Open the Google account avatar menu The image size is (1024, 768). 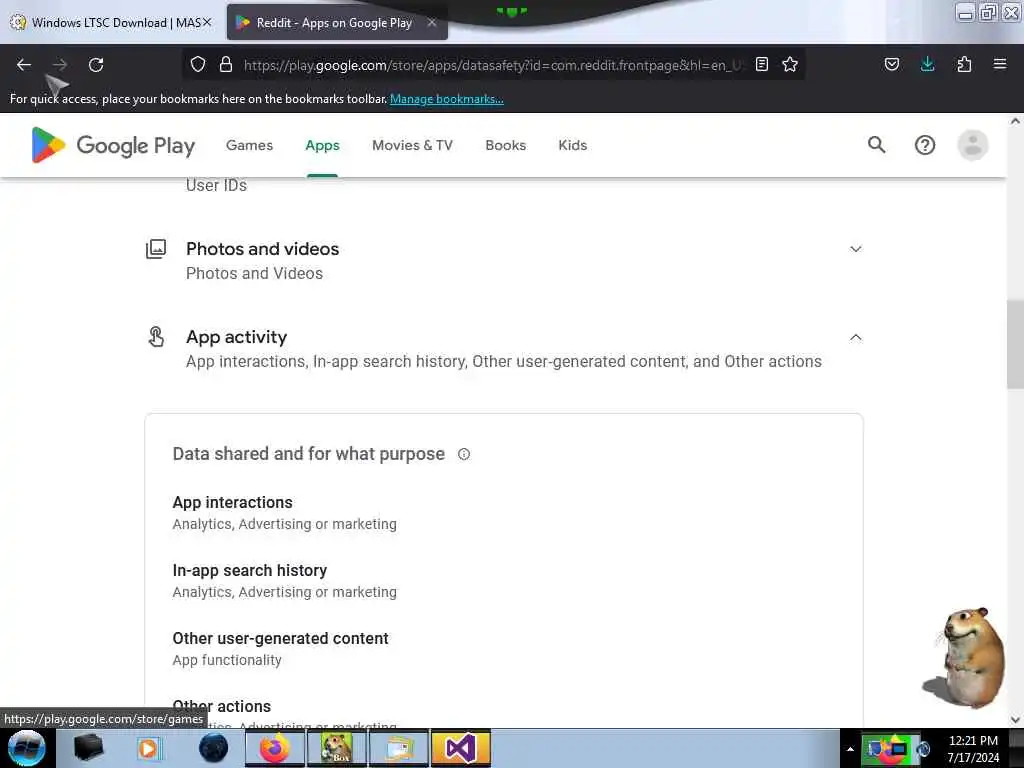coord(972,145)
